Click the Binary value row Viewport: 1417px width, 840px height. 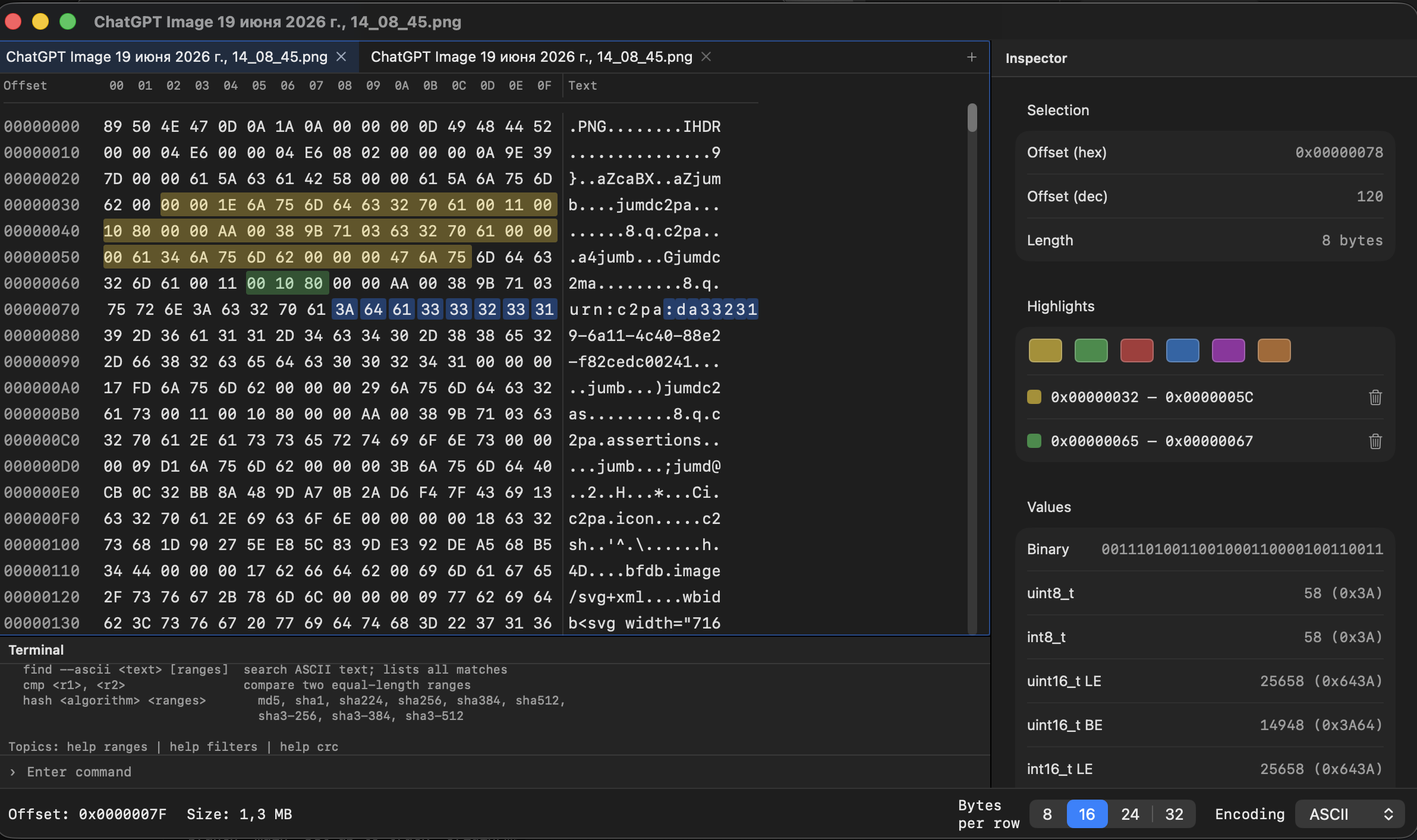[x=1205, y=550]
